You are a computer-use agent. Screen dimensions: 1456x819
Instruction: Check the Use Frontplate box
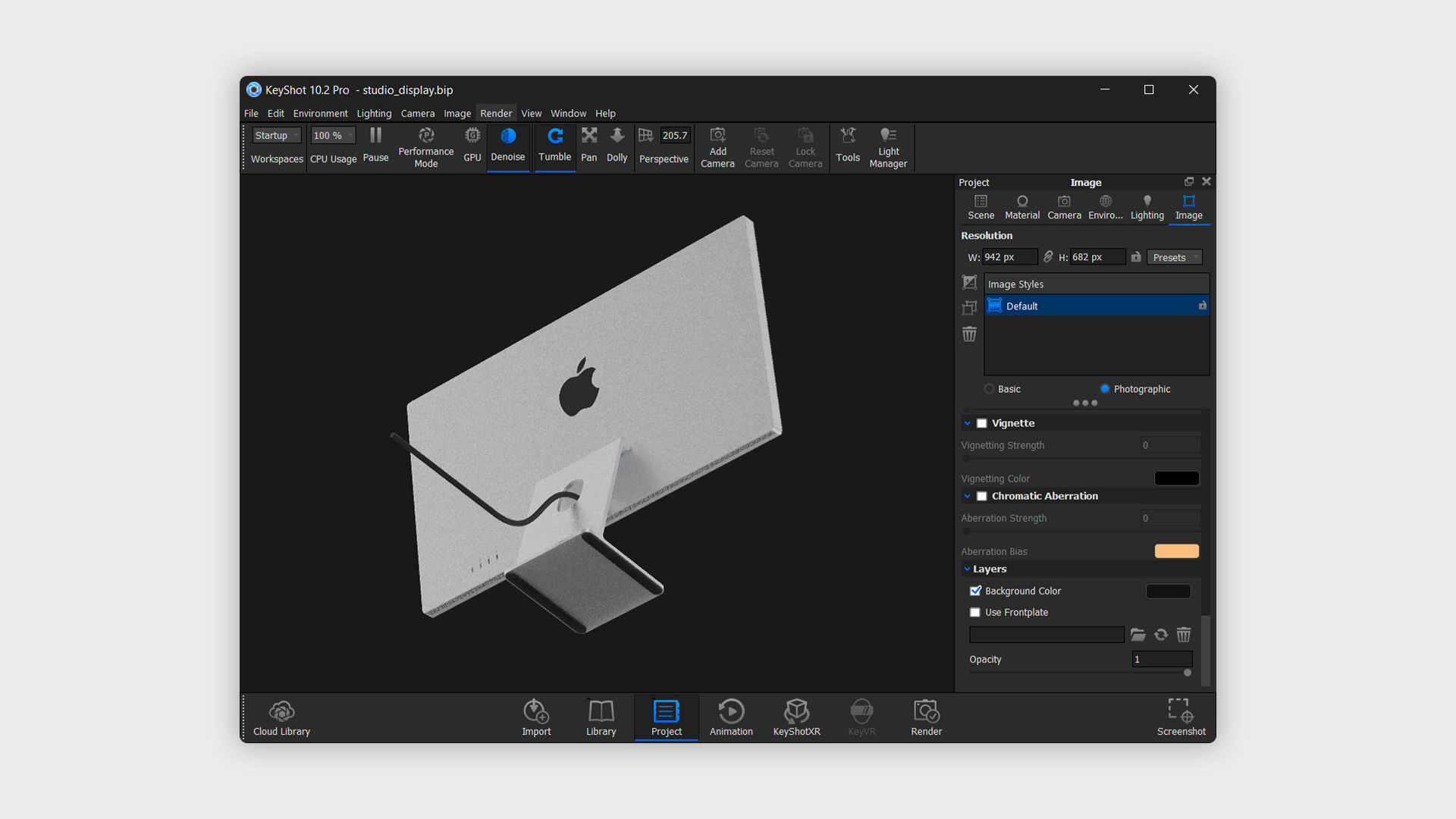pos(975,612)
